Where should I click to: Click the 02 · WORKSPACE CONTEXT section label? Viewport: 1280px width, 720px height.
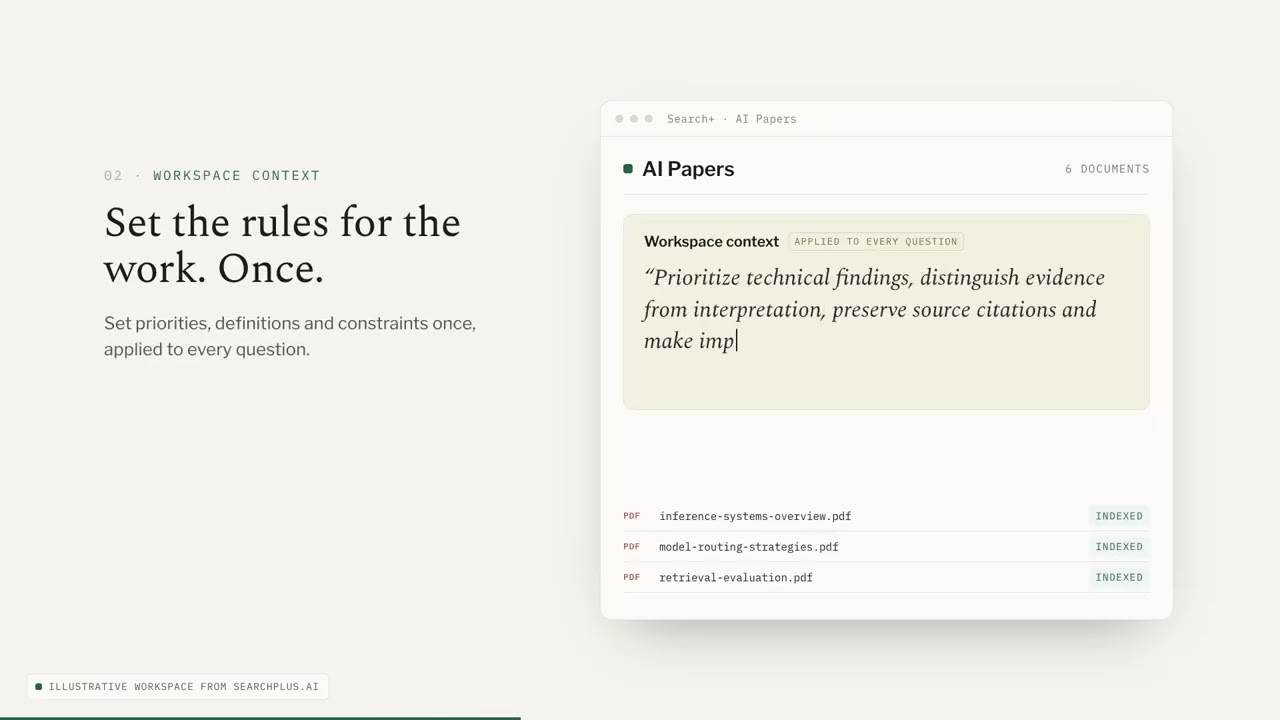coord(212,176)
